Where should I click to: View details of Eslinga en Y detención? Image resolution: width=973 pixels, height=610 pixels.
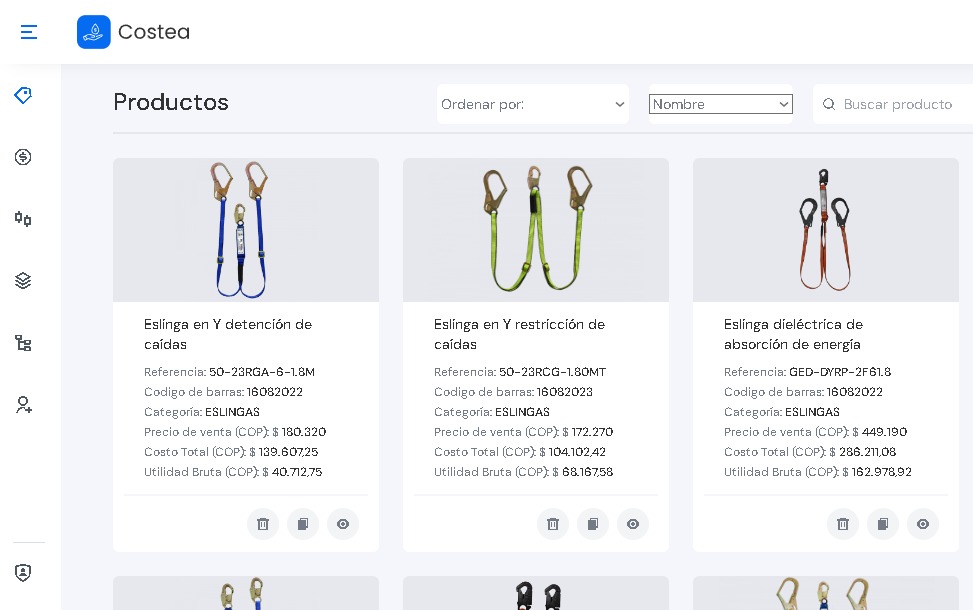(343, 524)
